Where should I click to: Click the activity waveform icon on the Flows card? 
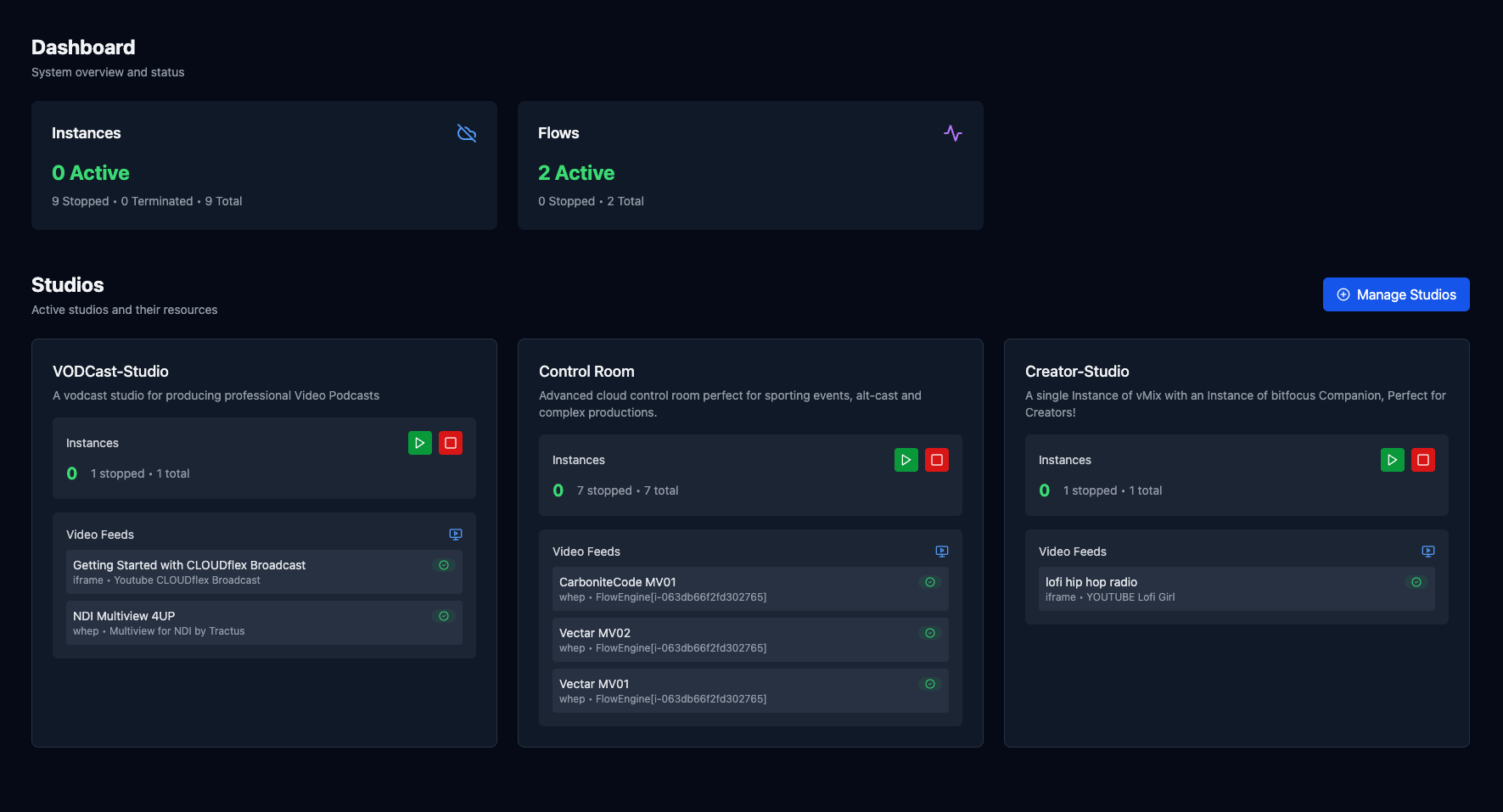tap(953, 133)
